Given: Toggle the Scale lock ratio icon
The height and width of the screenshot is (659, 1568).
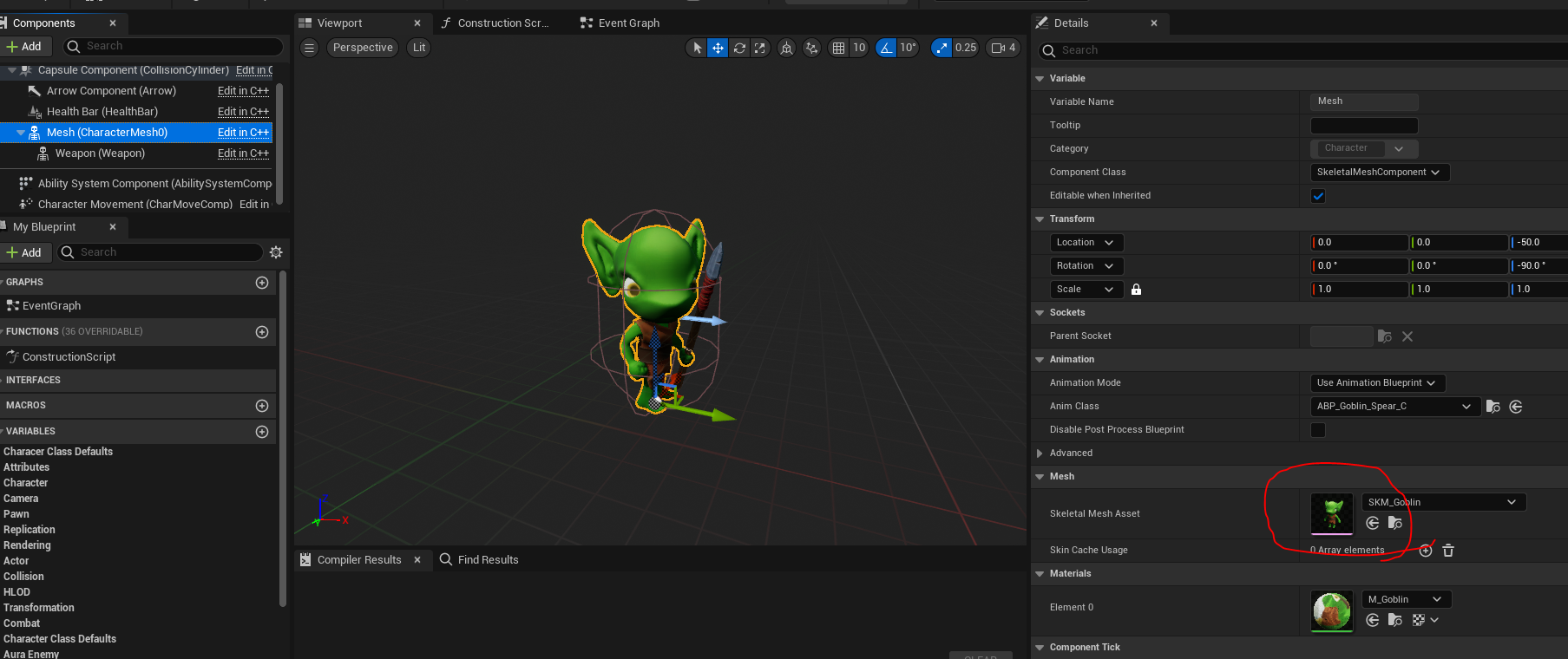Looking at the screenshot, I should pyautogui.click(x=1136, y=290).
